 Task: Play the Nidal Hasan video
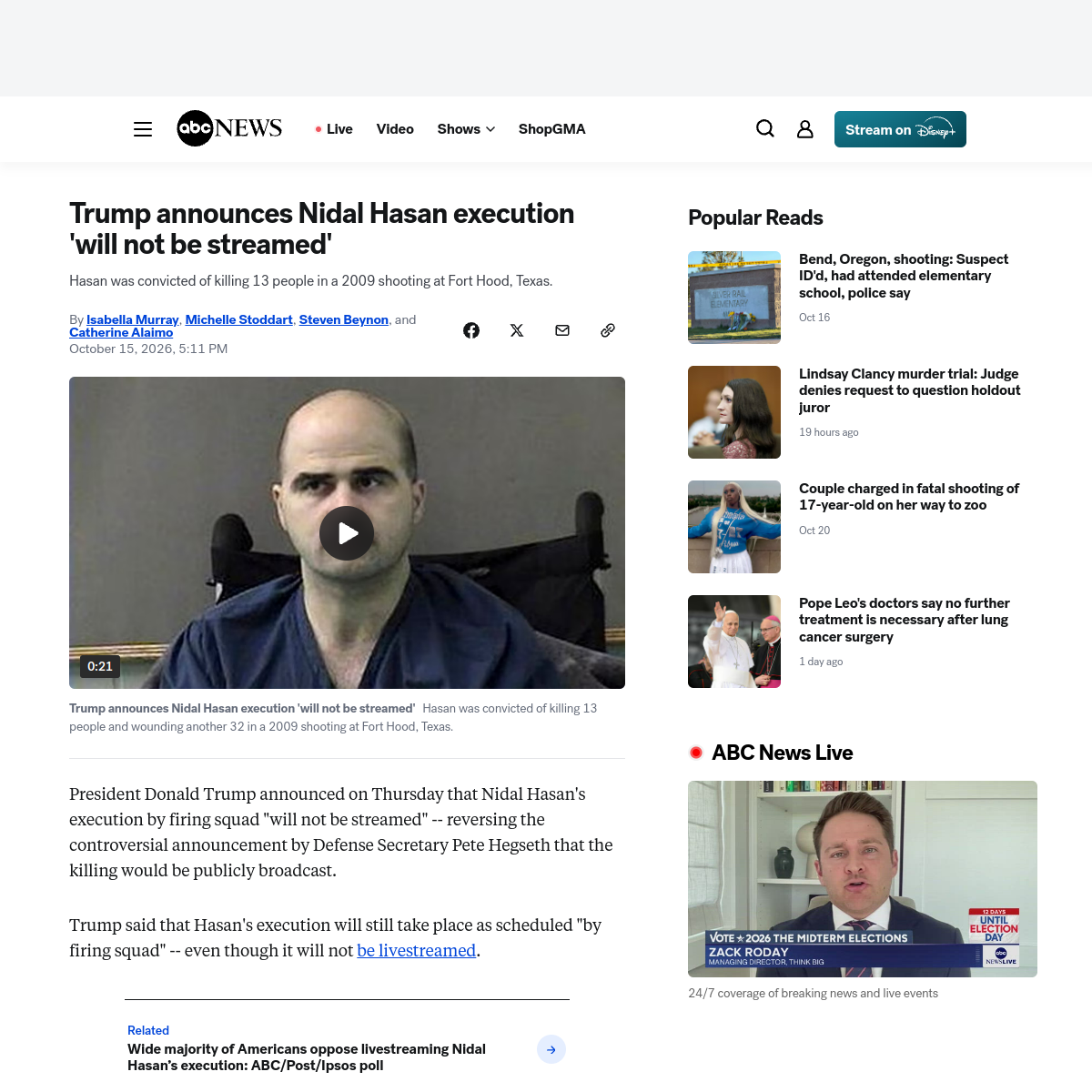tap(347, 533)
